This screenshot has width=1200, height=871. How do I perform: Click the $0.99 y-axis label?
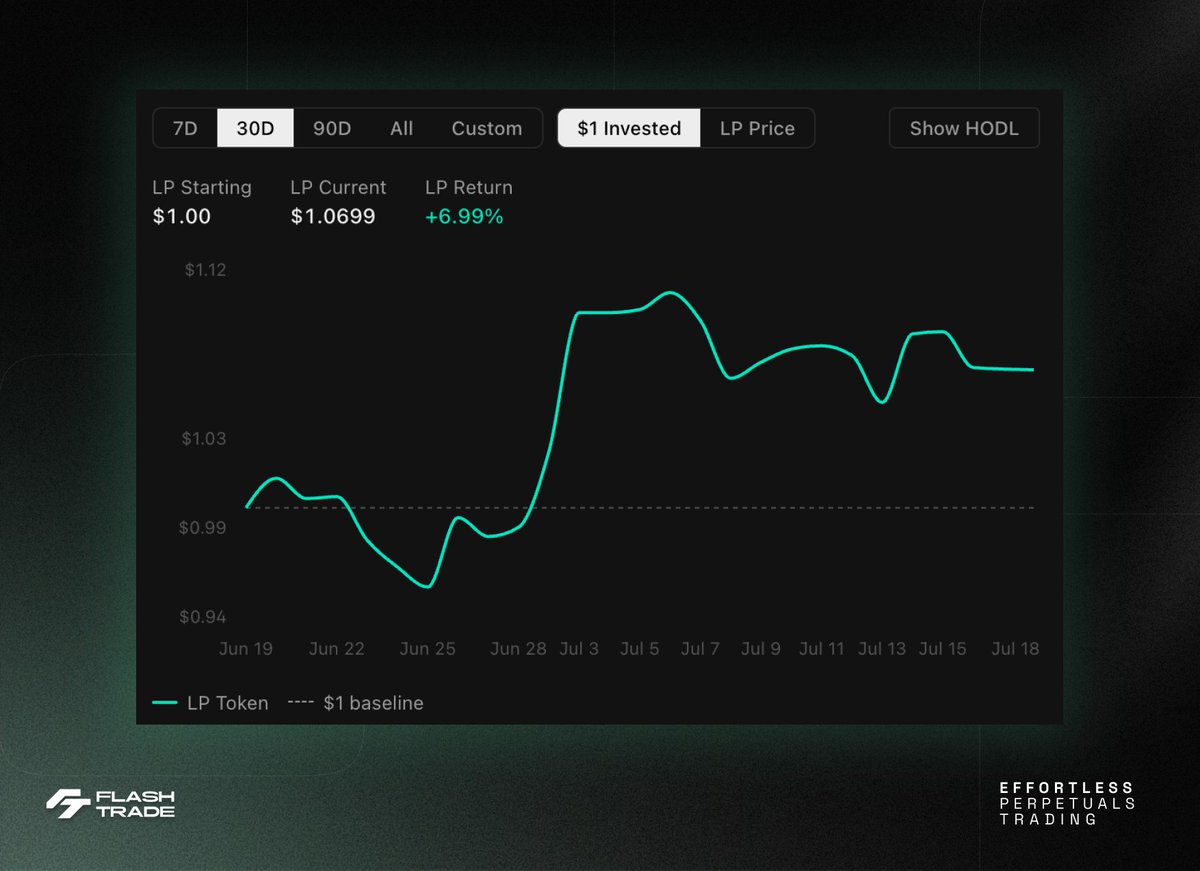[204, 527]
